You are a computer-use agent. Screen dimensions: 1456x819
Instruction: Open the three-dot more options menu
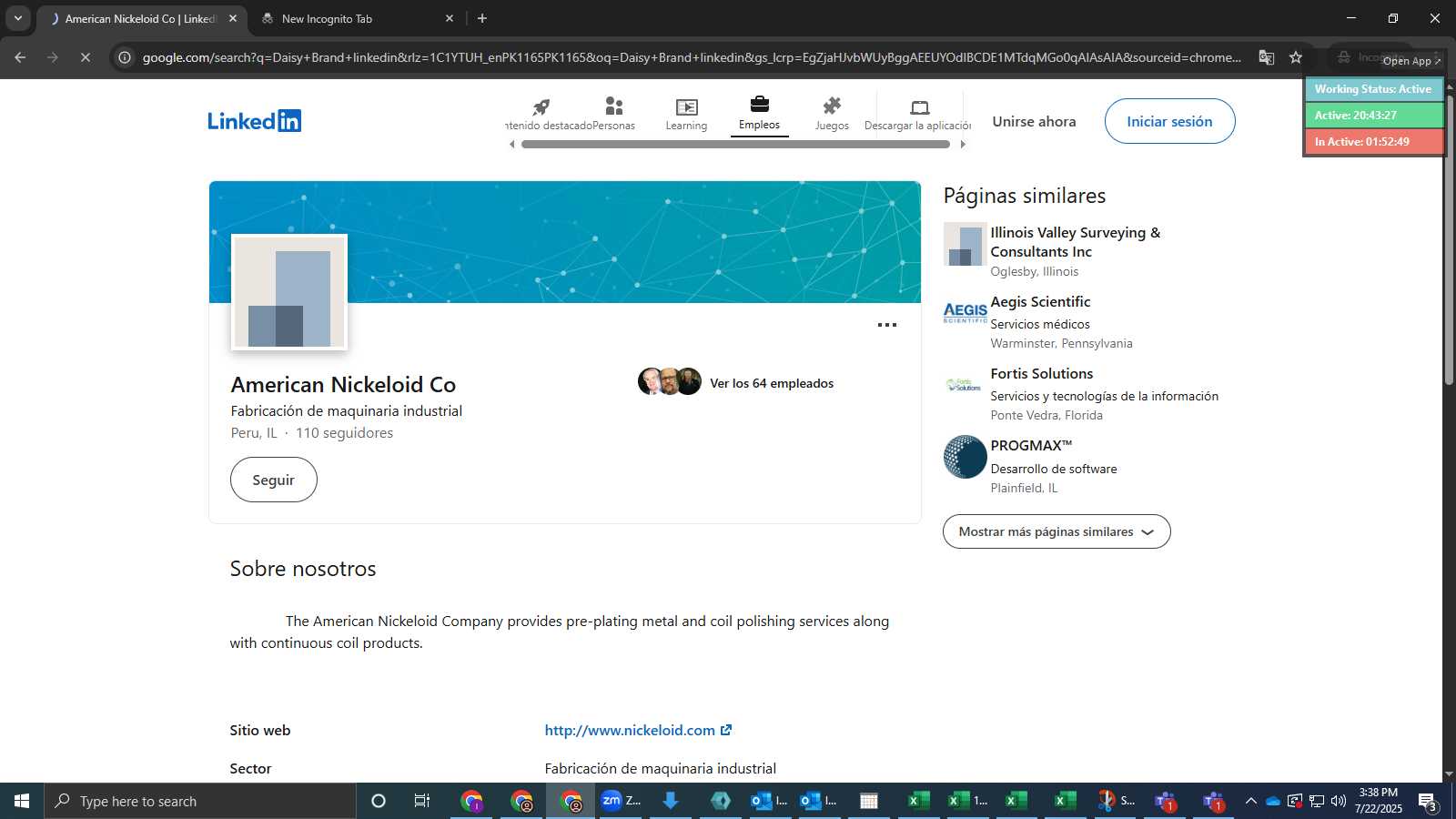[887, 325]
